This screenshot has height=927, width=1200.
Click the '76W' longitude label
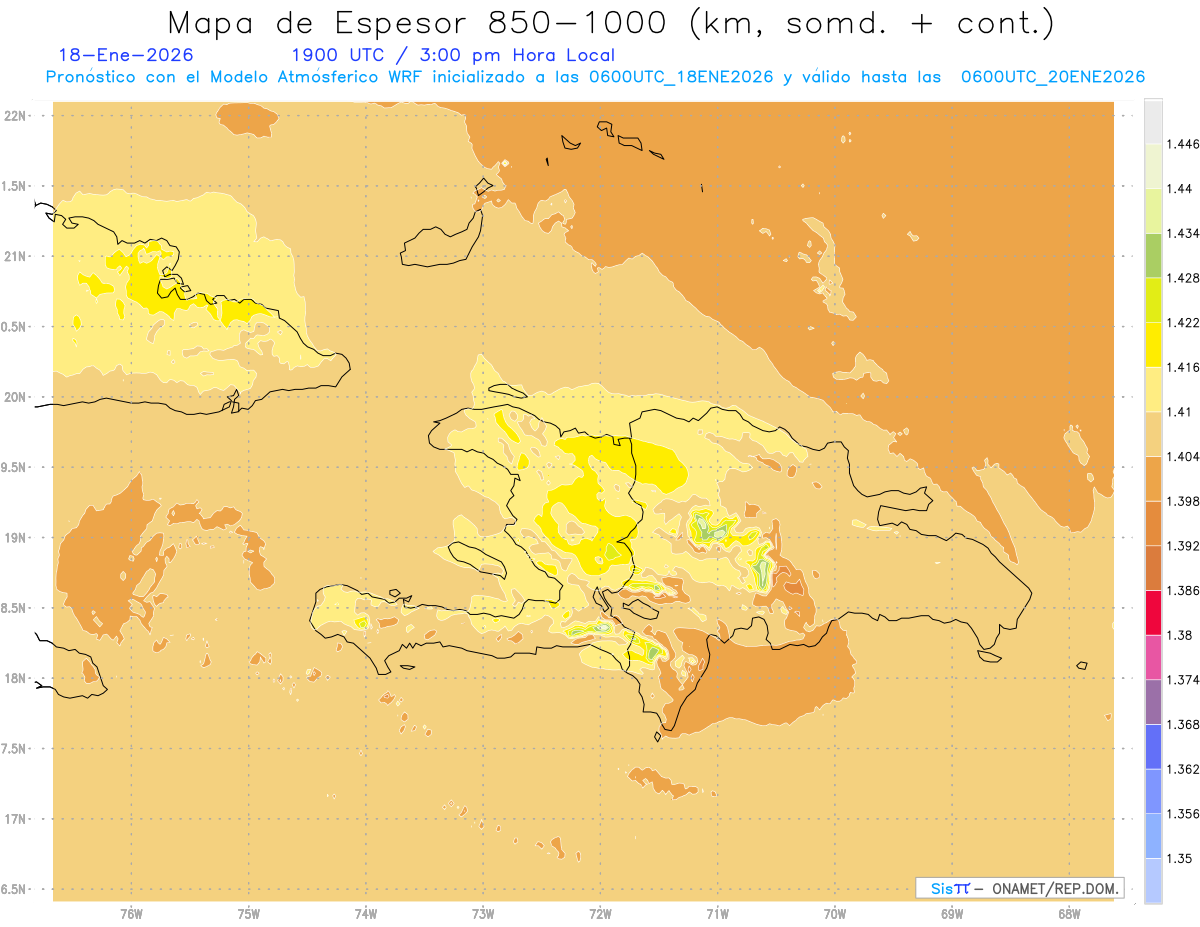tap(131, 914)
